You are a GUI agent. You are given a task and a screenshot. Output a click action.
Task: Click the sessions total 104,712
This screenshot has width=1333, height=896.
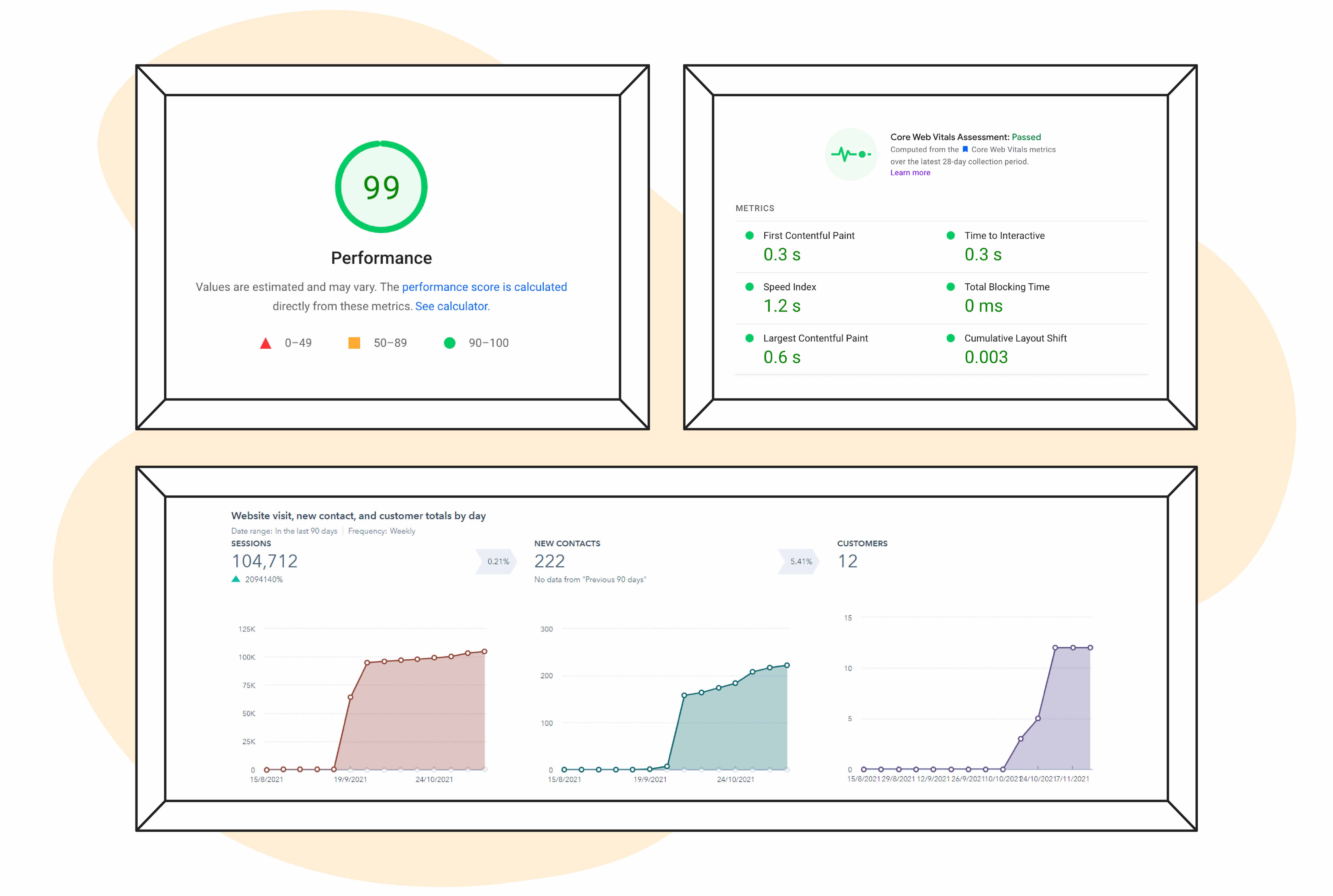pos(264,561)
